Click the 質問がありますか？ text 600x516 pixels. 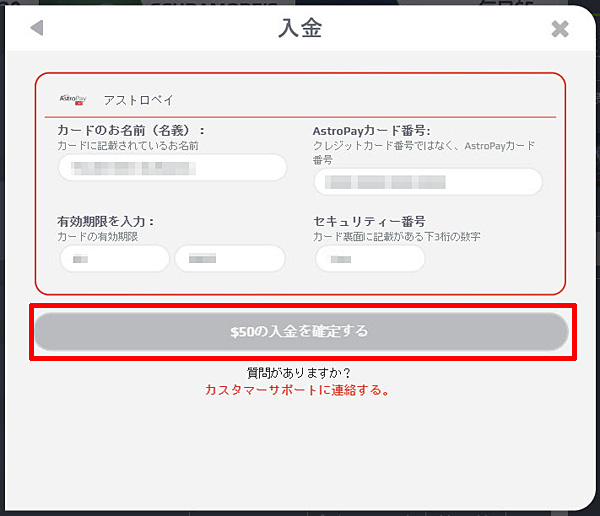[x=298, y=373]
